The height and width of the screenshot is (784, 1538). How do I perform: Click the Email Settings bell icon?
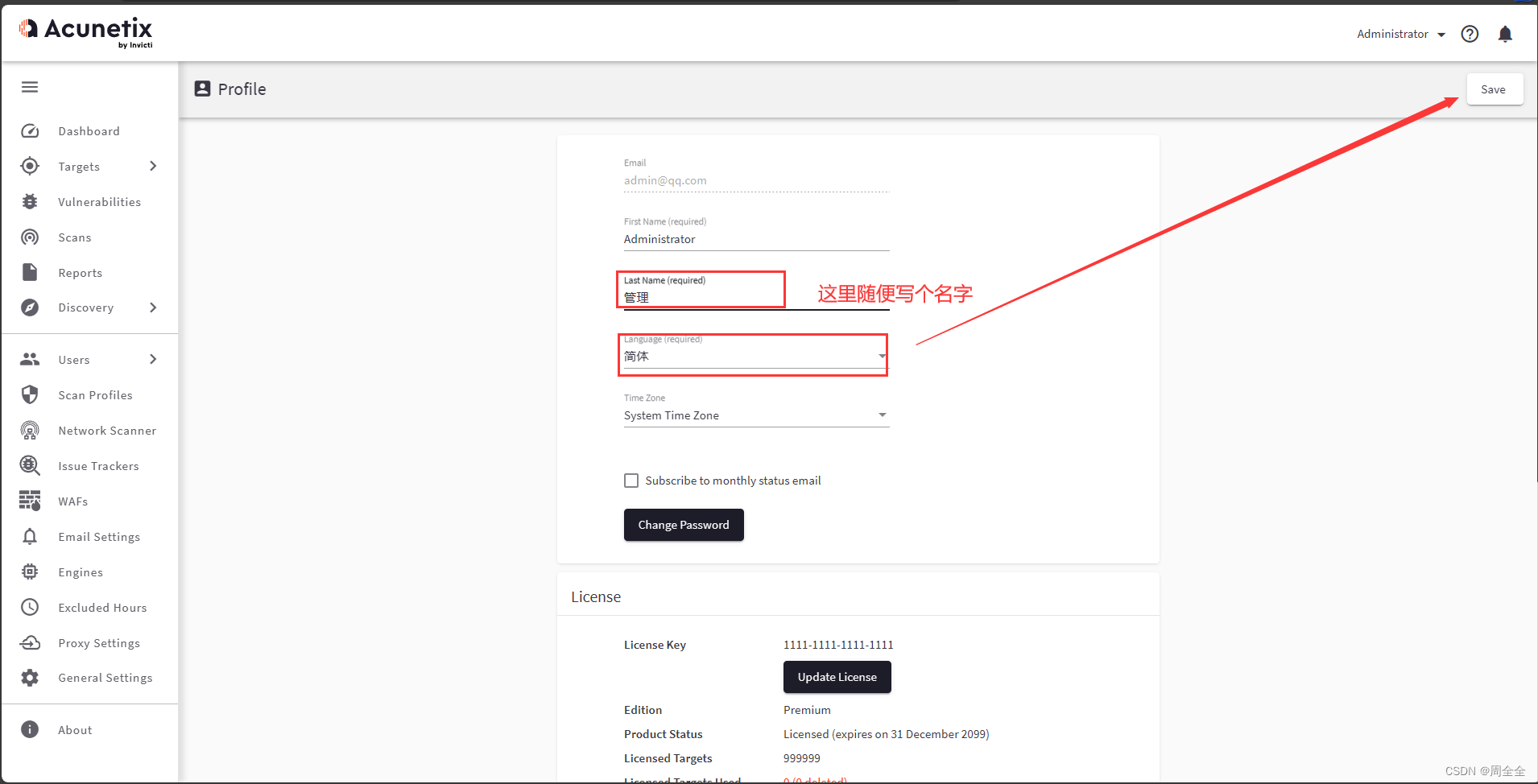[30, 536]
